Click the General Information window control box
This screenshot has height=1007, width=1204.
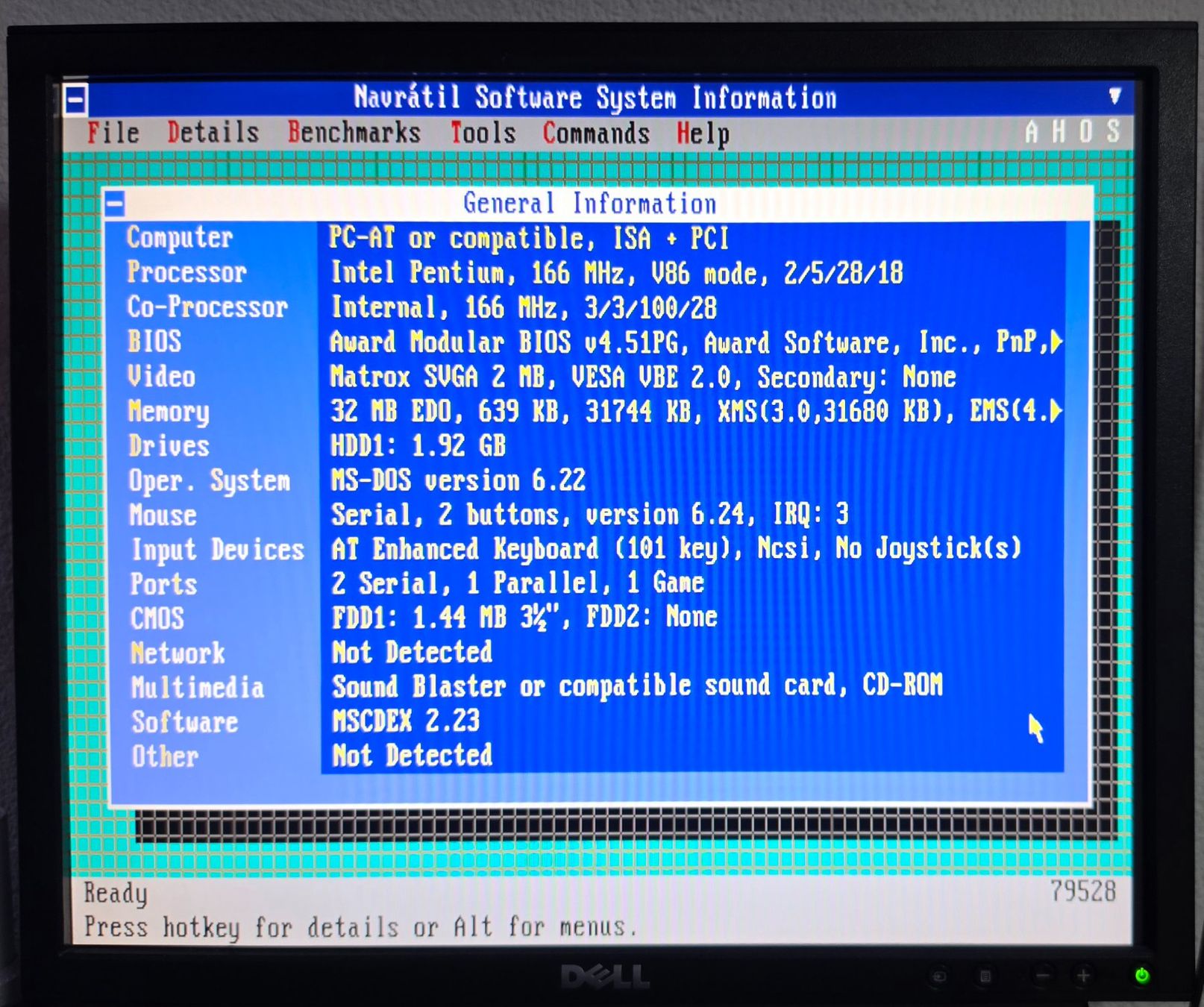pos(115,204)
